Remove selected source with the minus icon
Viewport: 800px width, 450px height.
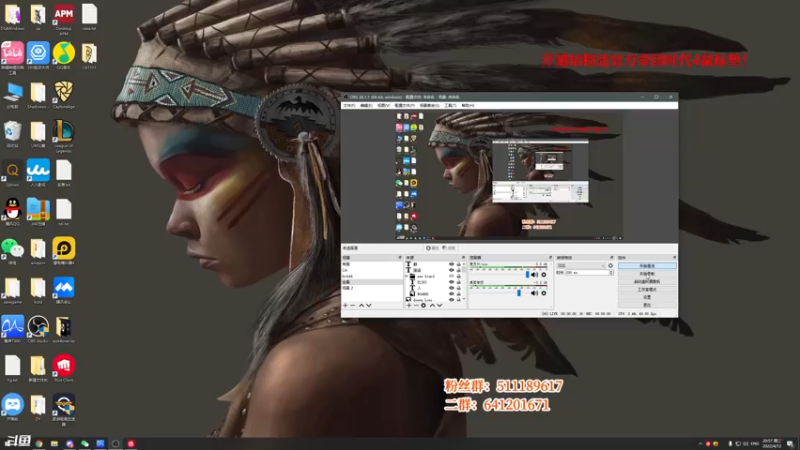[416, 305]
